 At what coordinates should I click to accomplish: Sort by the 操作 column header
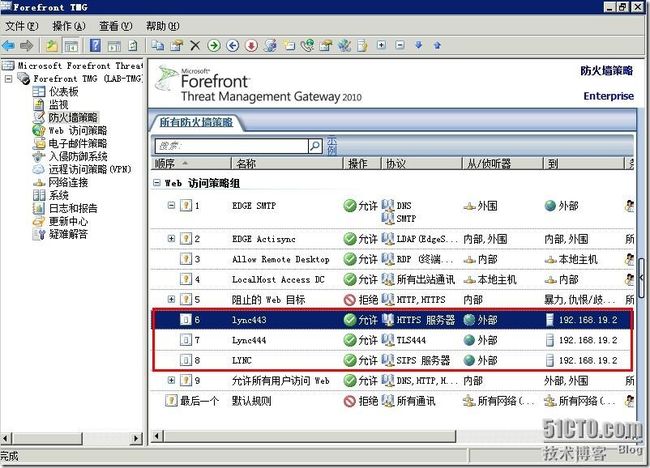tap(361, 164)
